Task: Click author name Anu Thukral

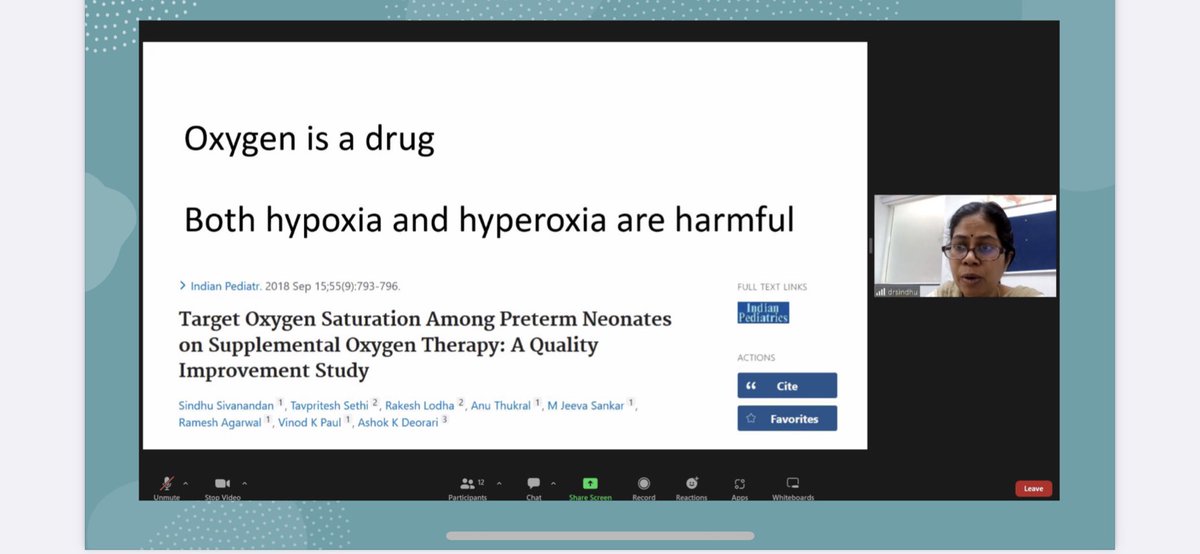Action: [501, 405]
